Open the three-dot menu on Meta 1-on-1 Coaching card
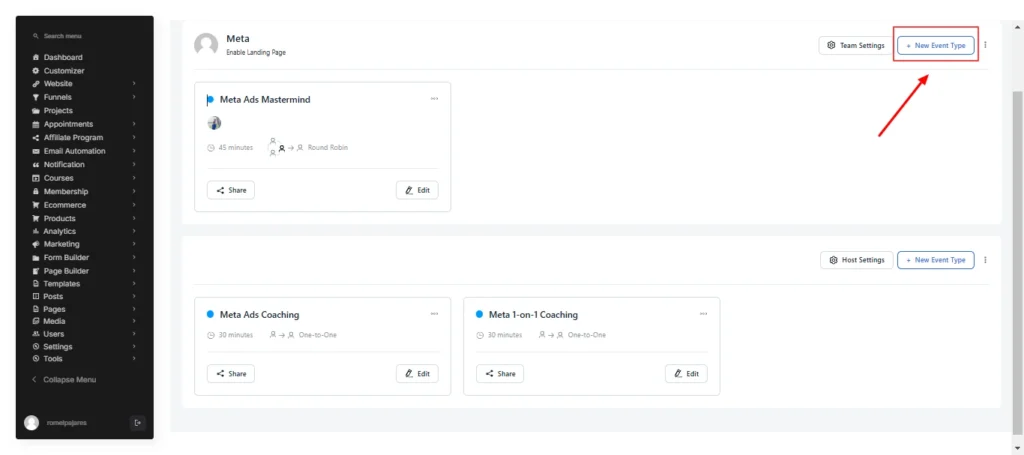This screenshot has height=455, width=1024. click(x=703, y=314)
